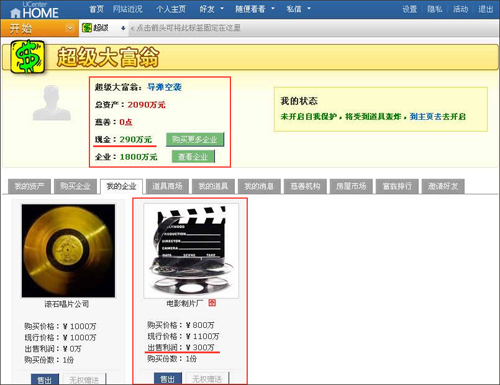The height and width of the screenshot is (385, 500).
Task: Click the green dollar game icon
Action: point(27,57)
